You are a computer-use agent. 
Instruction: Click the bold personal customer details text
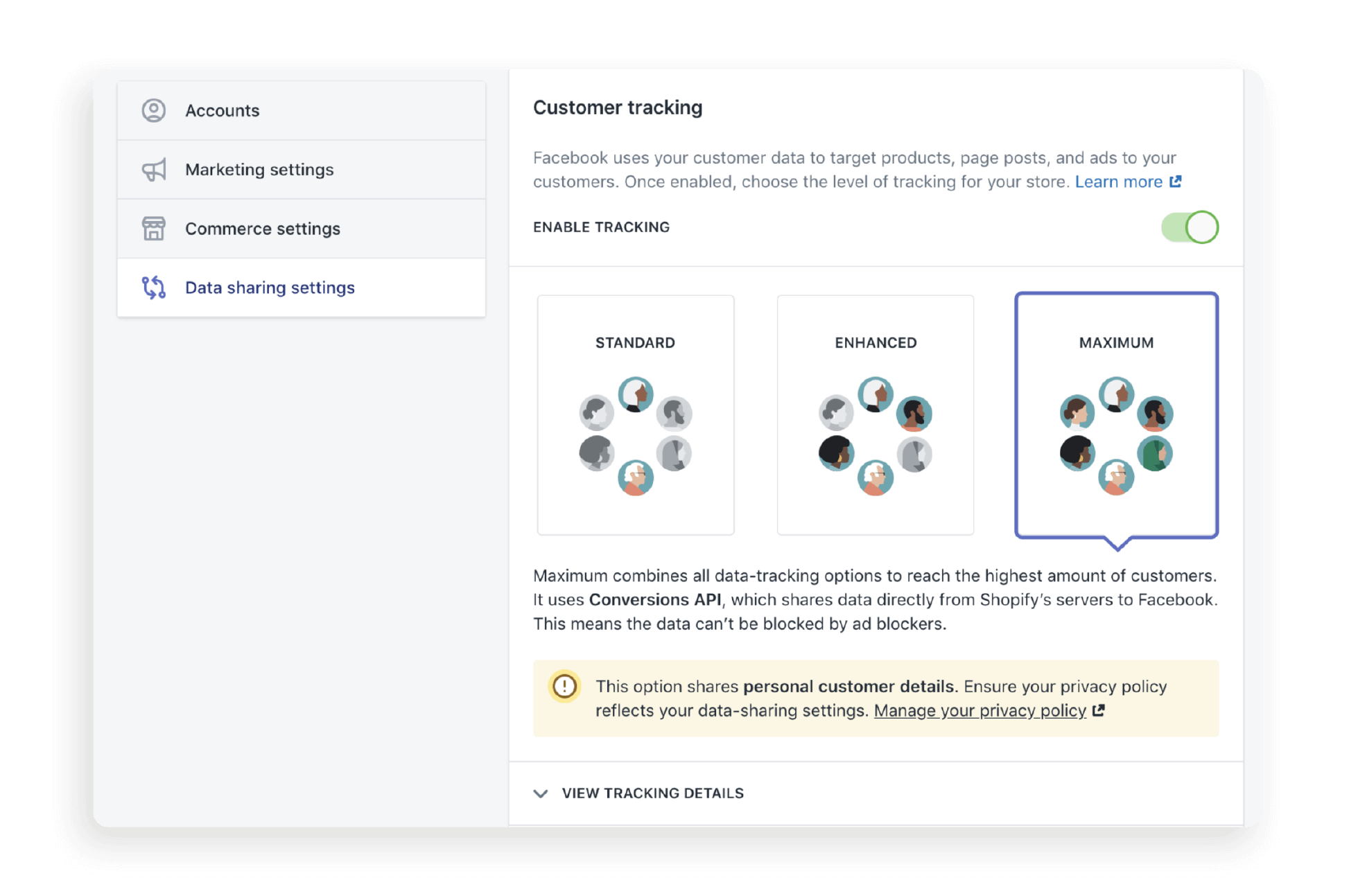pos(848,686)
